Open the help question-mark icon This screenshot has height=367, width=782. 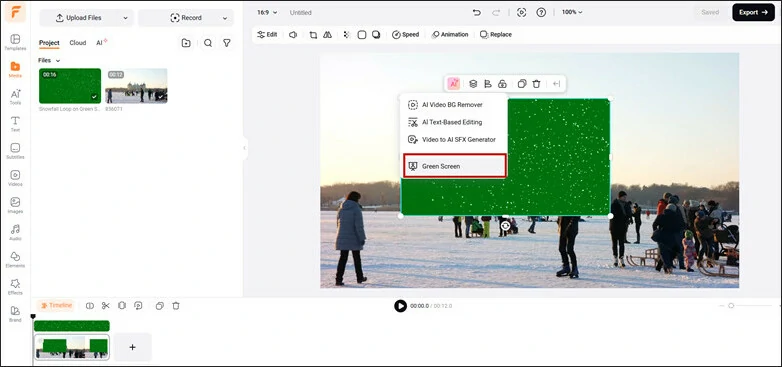[x=541, y=12]
